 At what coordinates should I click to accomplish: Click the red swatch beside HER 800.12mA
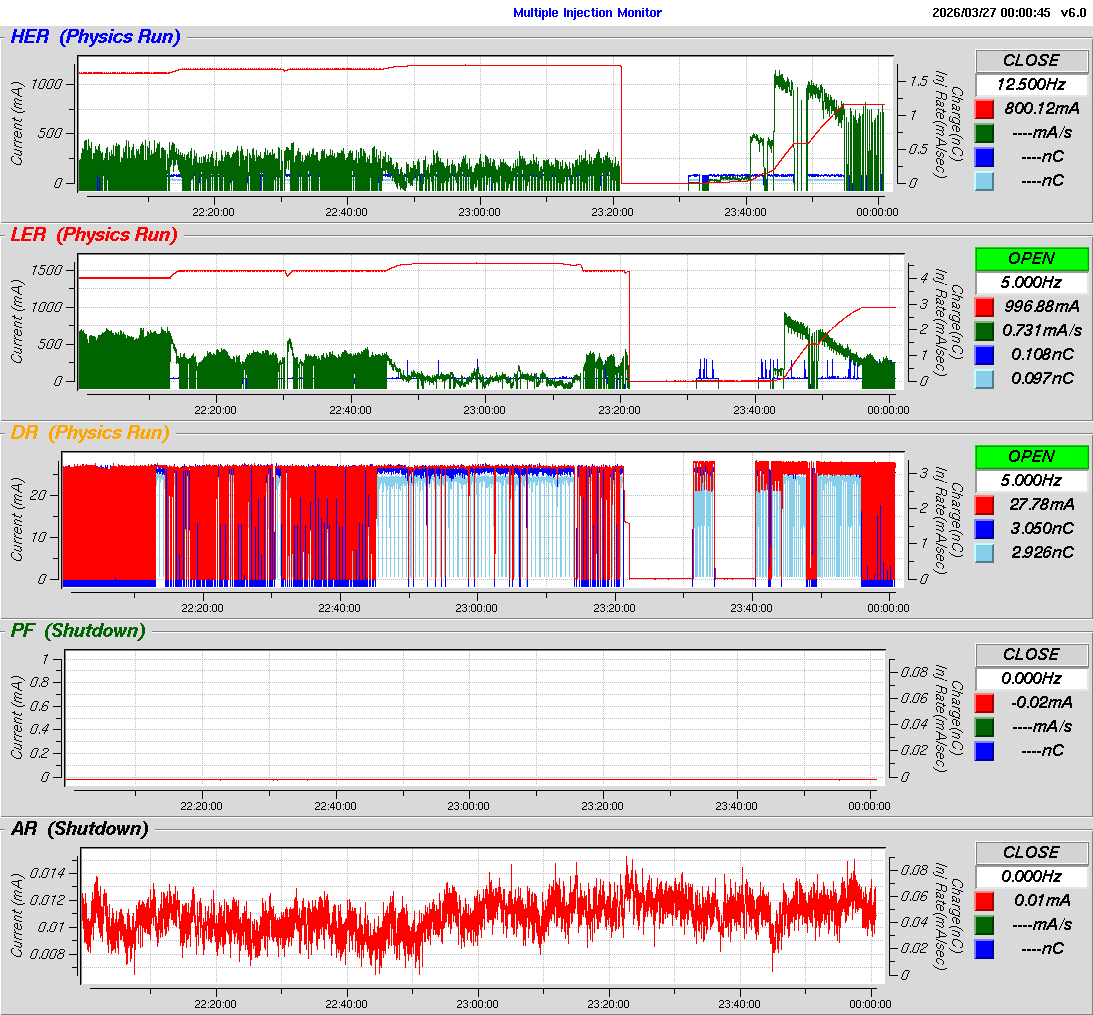tap(984, 108)
